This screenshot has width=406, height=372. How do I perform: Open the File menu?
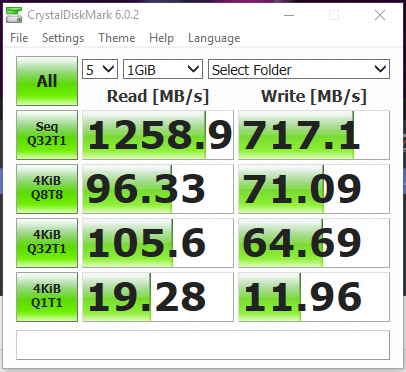pos(19,38)
